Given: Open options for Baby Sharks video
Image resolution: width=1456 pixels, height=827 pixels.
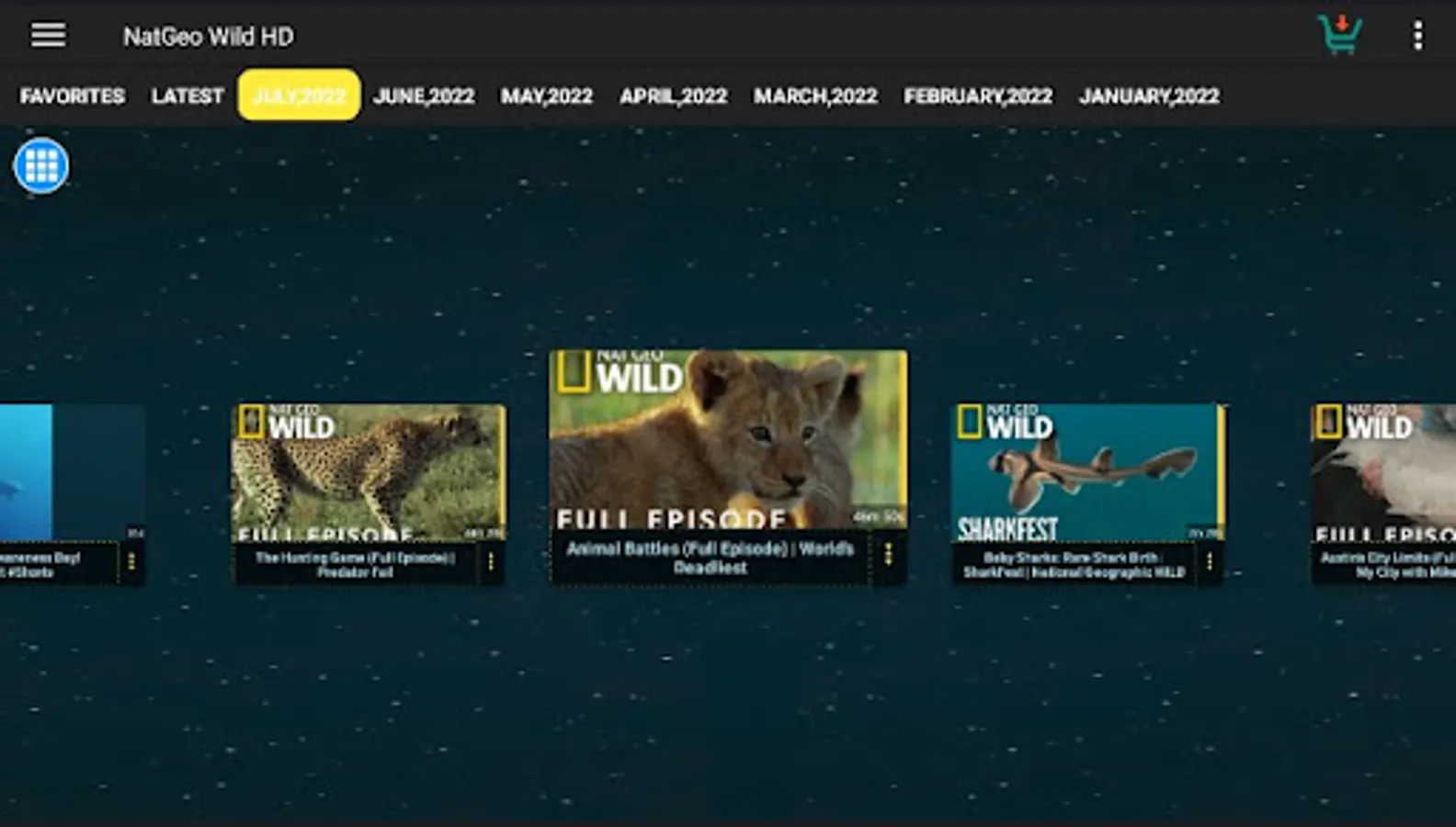Looking at the screenshot, I should coord(1210,561).
